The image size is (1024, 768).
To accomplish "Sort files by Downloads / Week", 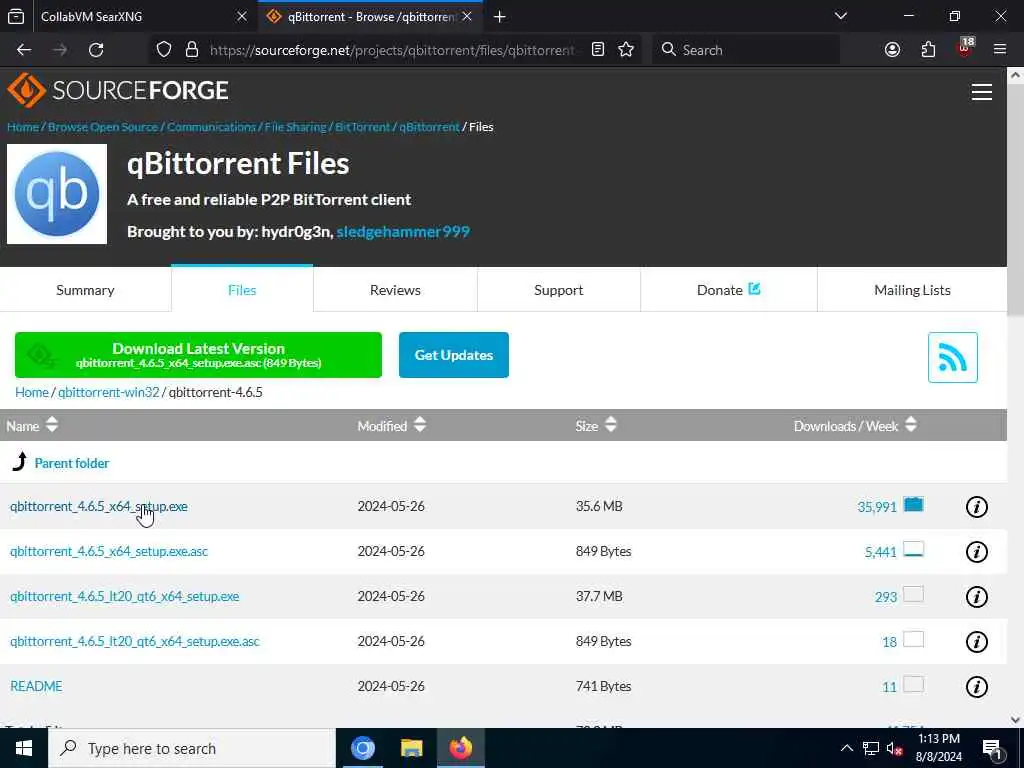I will [x=855, y=426].
